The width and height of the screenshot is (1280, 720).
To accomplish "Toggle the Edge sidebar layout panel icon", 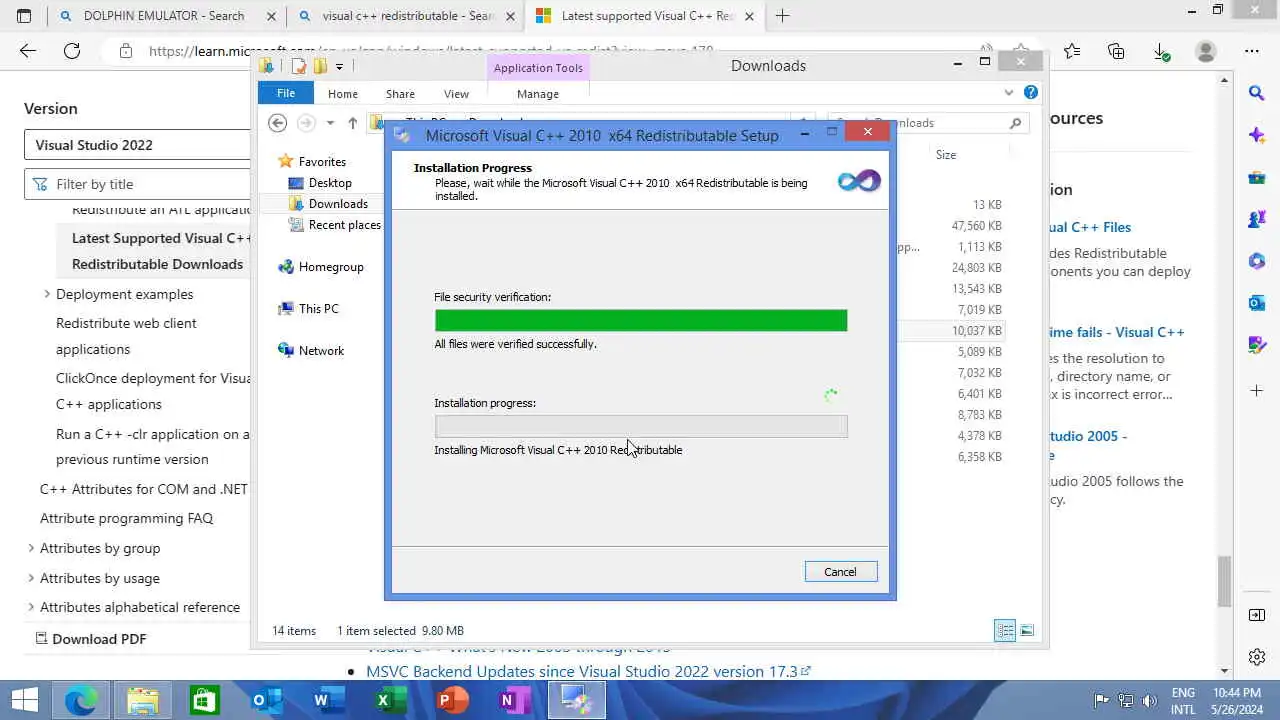I will click(x=1257, y=615).
